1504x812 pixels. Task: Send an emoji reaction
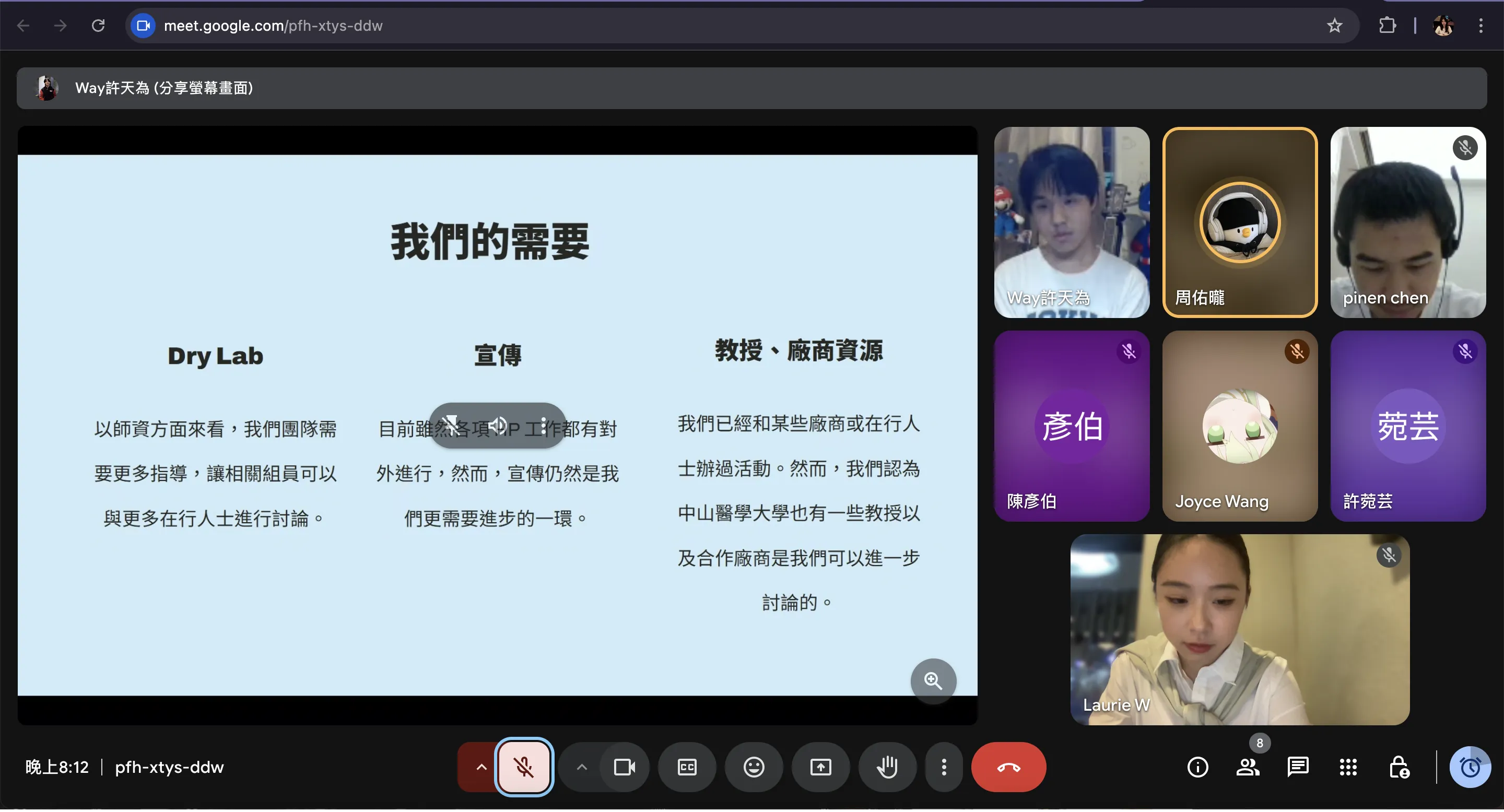(754, 767)
